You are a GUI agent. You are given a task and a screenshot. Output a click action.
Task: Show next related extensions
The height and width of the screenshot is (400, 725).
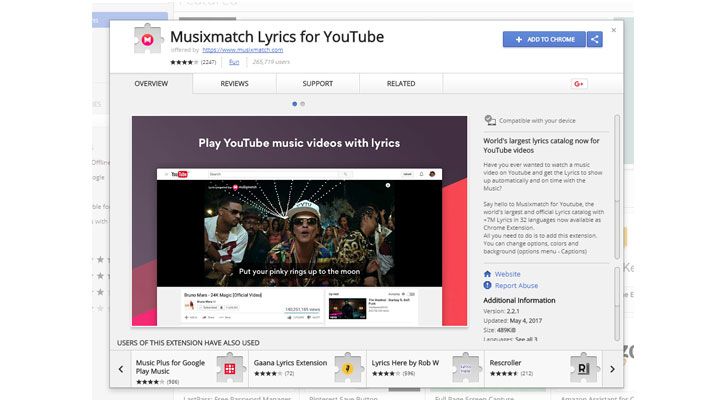(612, 369)
